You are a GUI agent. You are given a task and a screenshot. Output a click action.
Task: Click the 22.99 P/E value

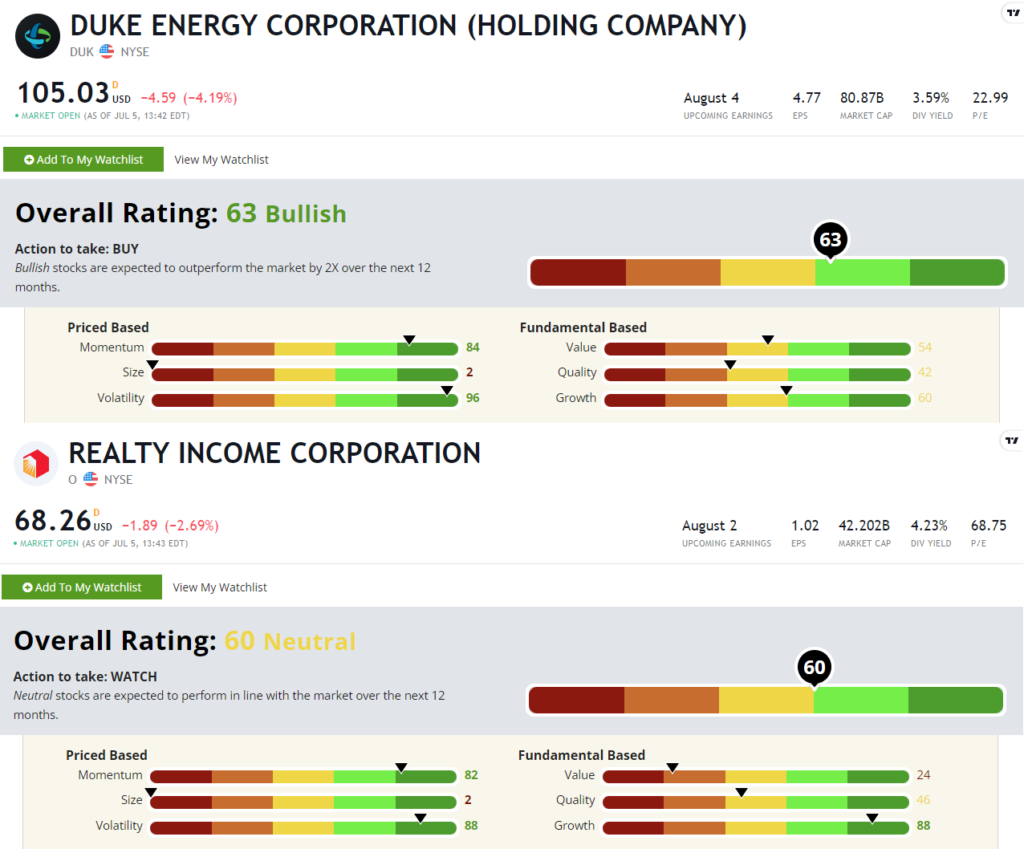(x=990, y=98)
